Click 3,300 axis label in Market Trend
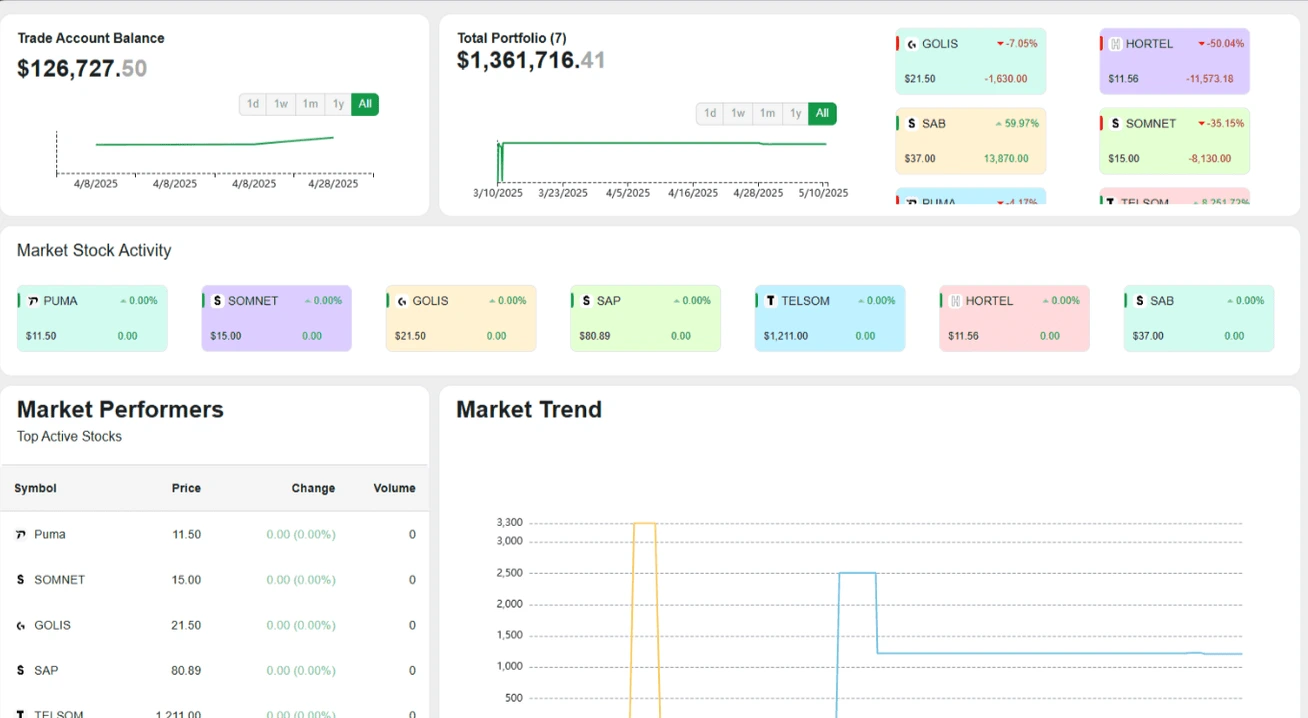 pyautogui.click(x=510, y=522)
